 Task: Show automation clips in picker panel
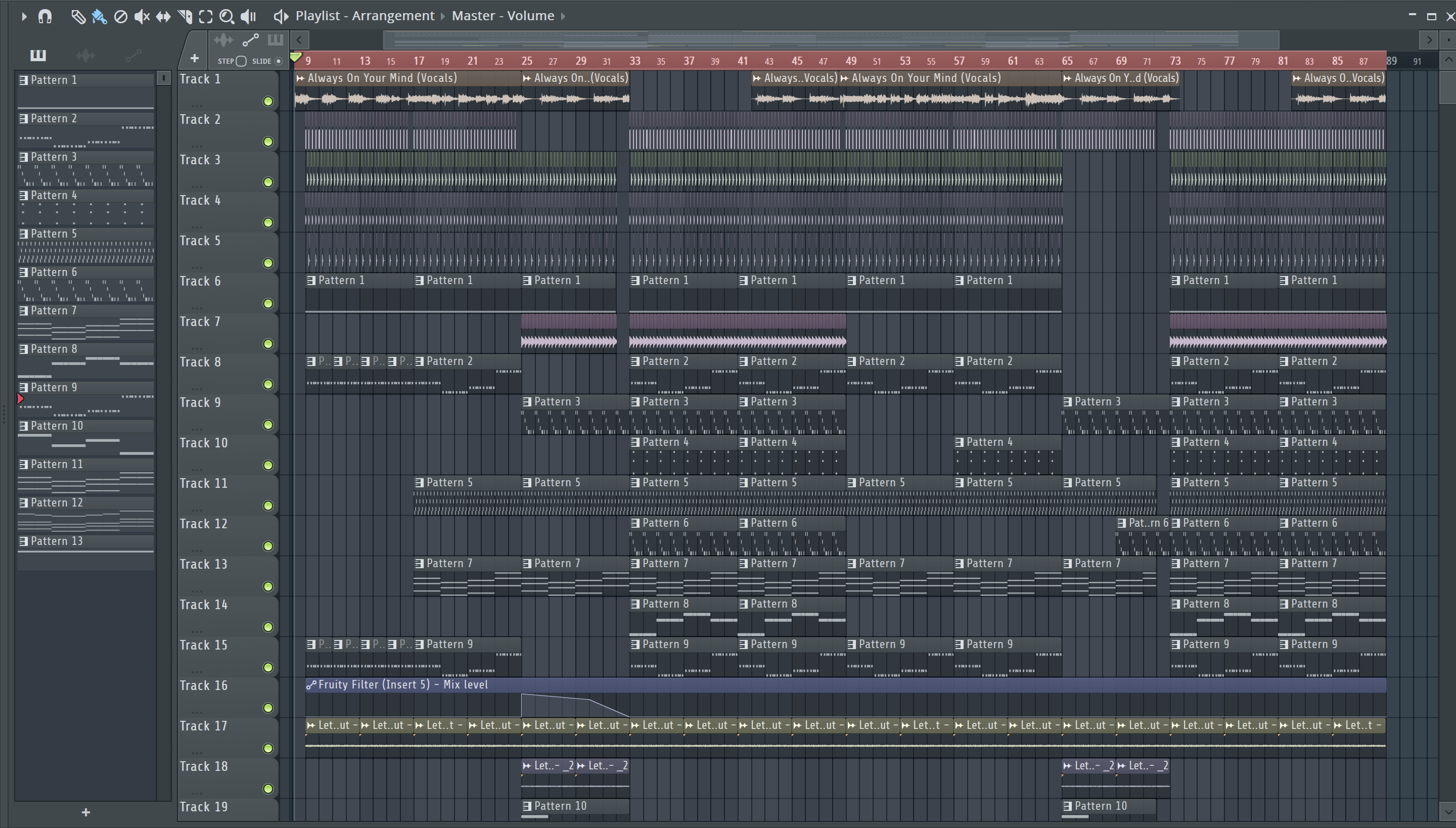(133, 55)
